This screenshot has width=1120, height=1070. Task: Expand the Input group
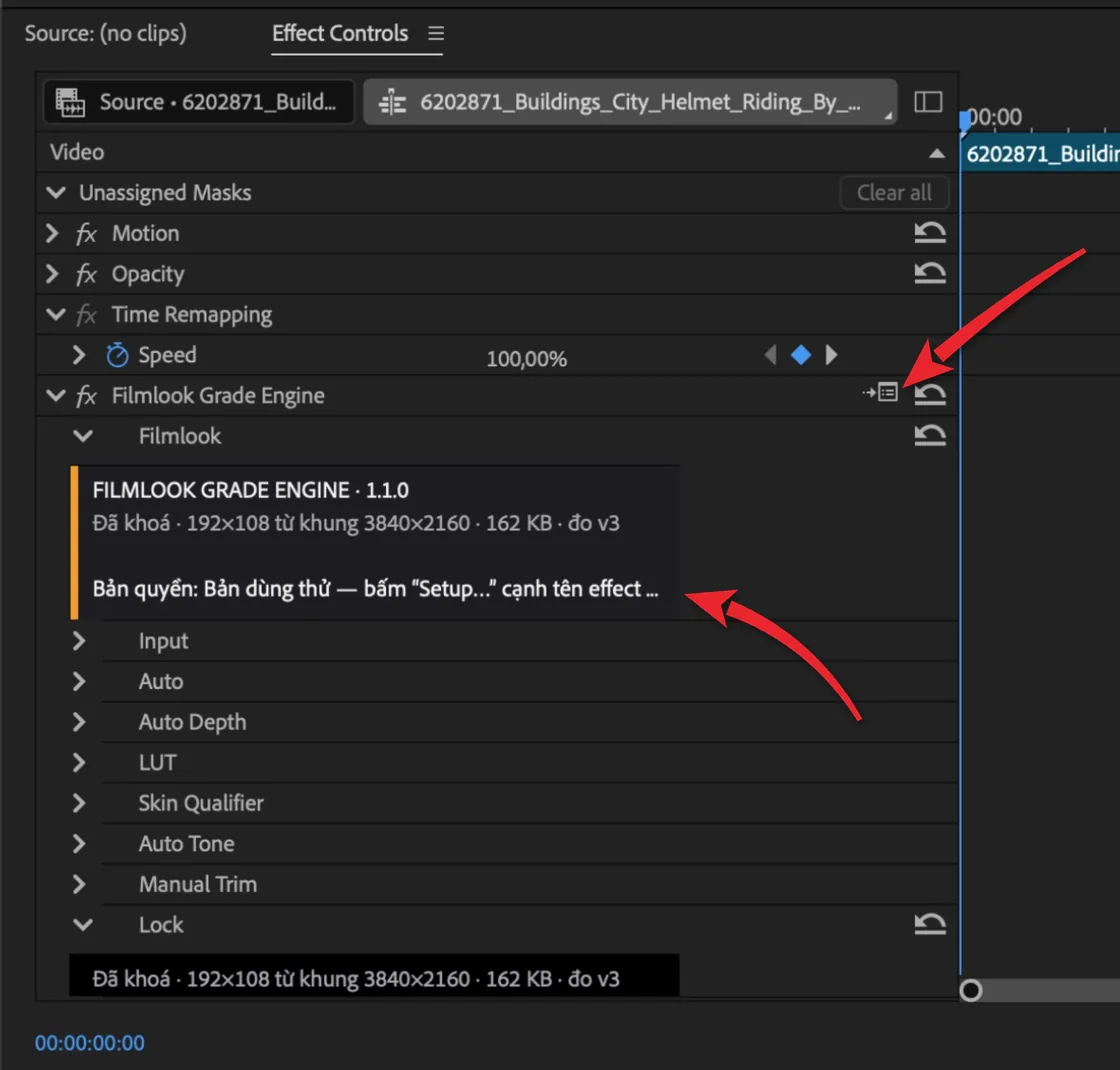click(79, 641)
